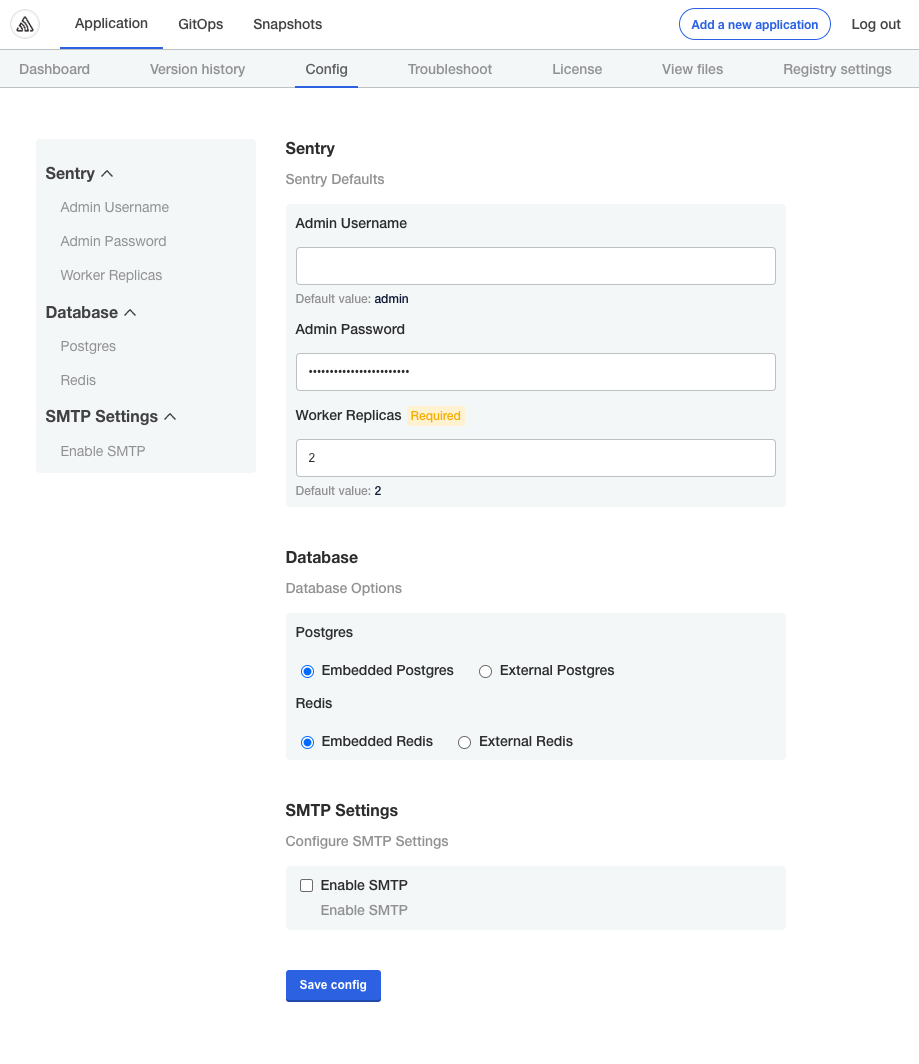Collapse the SMTP Settings section chevron
This screenshot has height=1064, width=919.
[x=171, y=416]
